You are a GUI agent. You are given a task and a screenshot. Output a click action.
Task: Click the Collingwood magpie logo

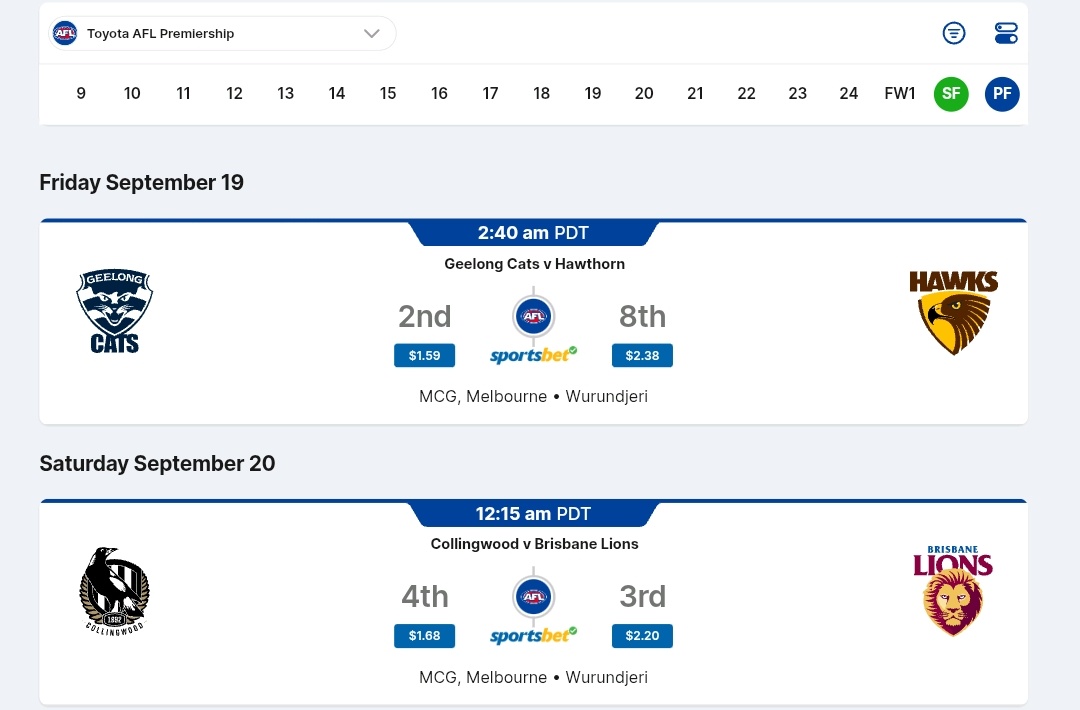click(x=115, y=591)
